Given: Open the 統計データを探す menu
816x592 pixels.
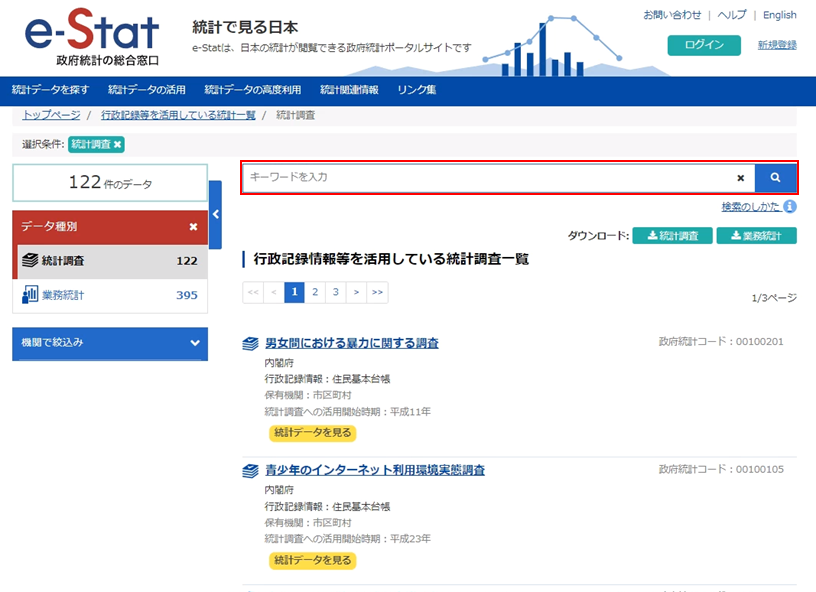Looking at the screenshot, I should tap(50, 90).
